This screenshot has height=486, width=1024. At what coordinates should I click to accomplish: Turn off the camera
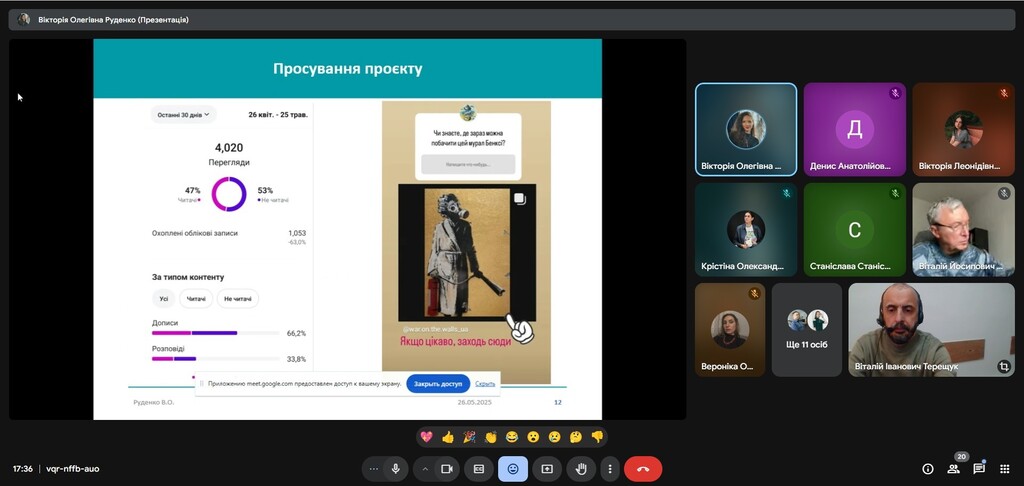(x=447, y=468)
